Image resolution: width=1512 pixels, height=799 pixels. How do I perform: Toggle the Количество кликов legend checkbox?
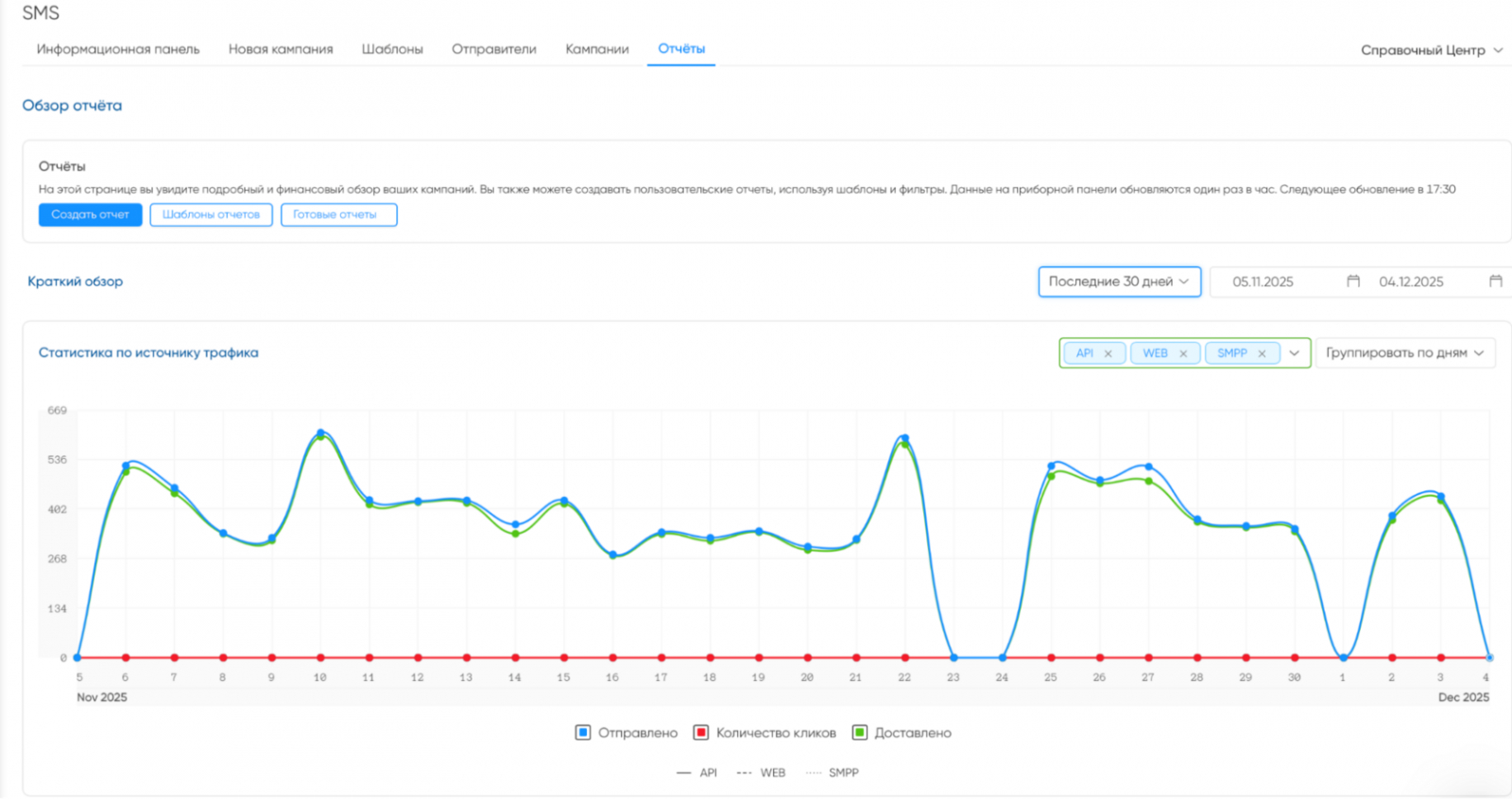701,733
